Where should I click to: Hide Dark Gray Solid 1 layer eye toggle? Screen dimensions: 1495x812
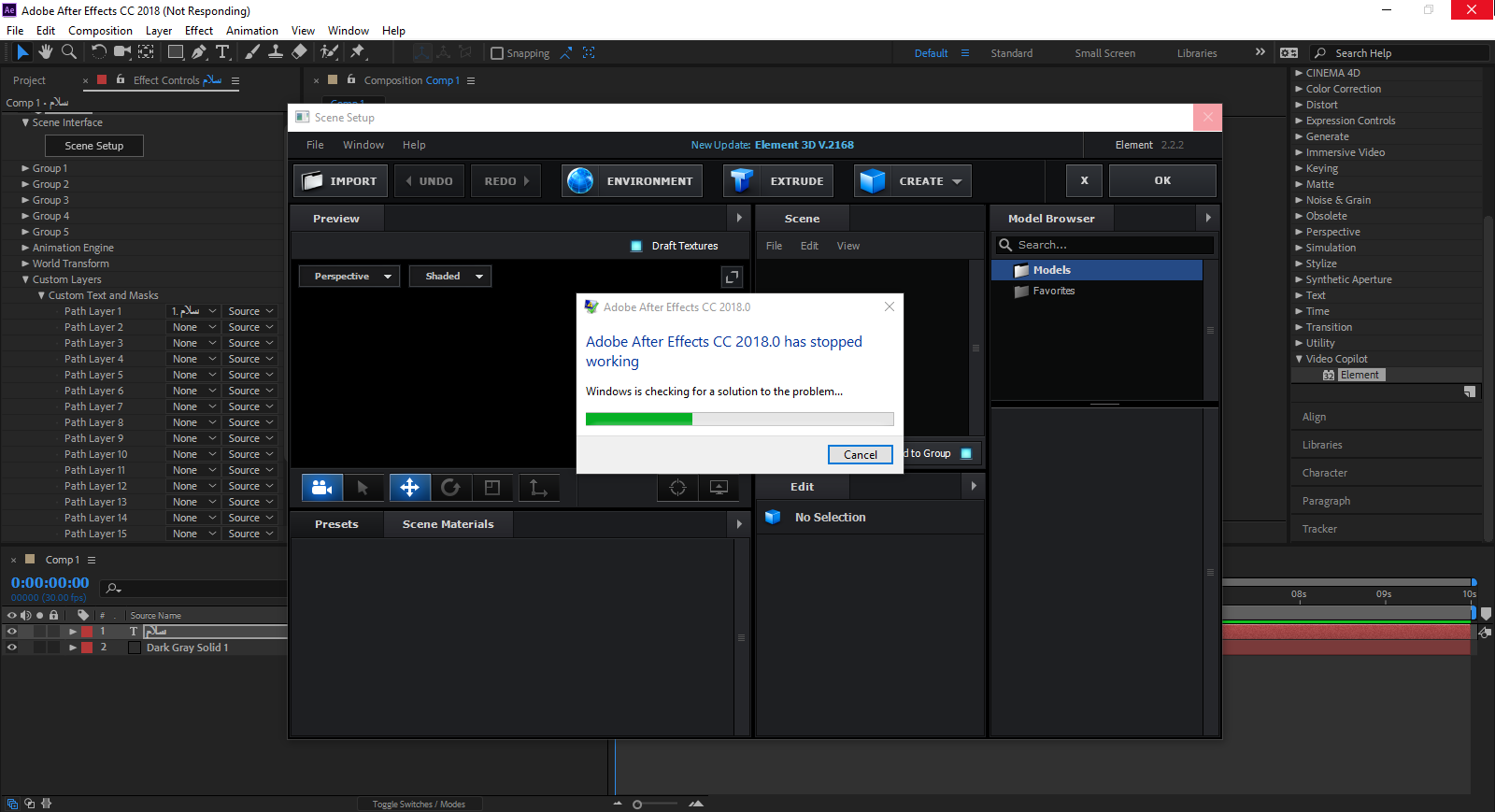point(12,648)
